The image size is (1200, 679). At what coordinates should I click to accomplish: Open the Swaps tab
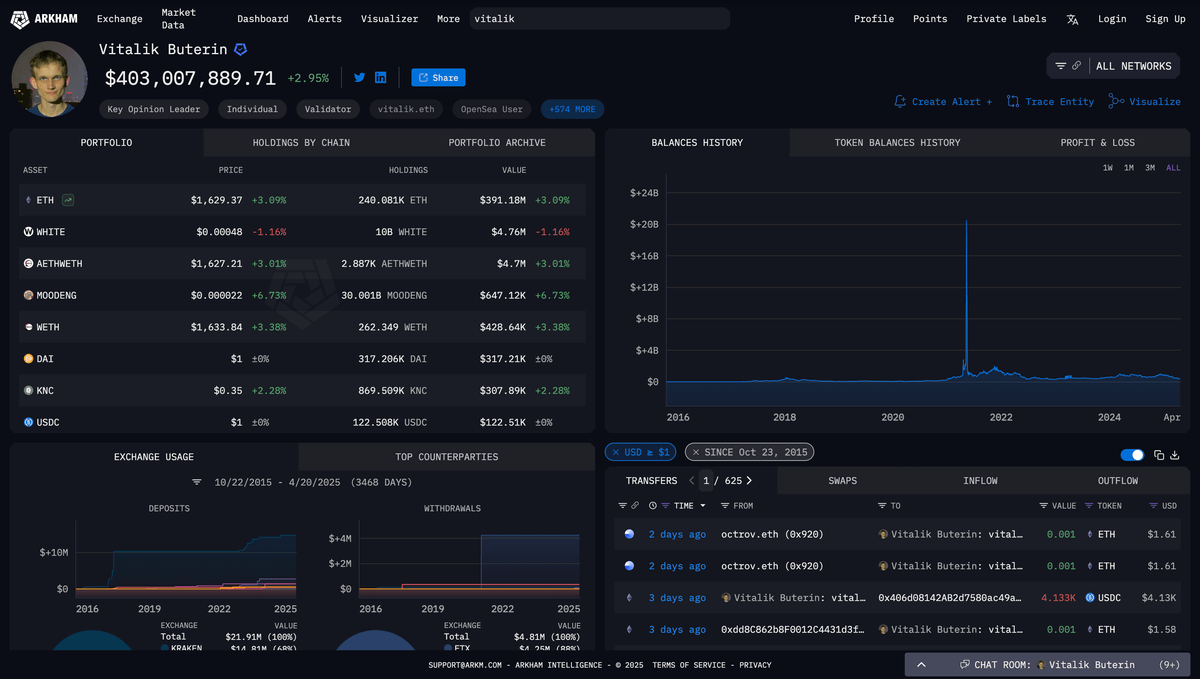click(842, 481)
